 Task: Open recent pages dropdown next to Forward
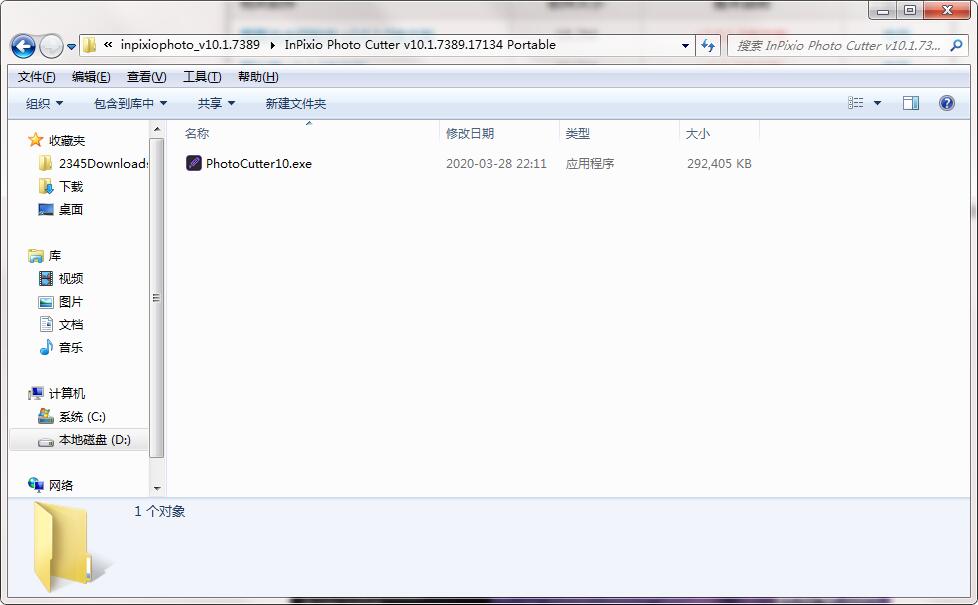point(71,46)
